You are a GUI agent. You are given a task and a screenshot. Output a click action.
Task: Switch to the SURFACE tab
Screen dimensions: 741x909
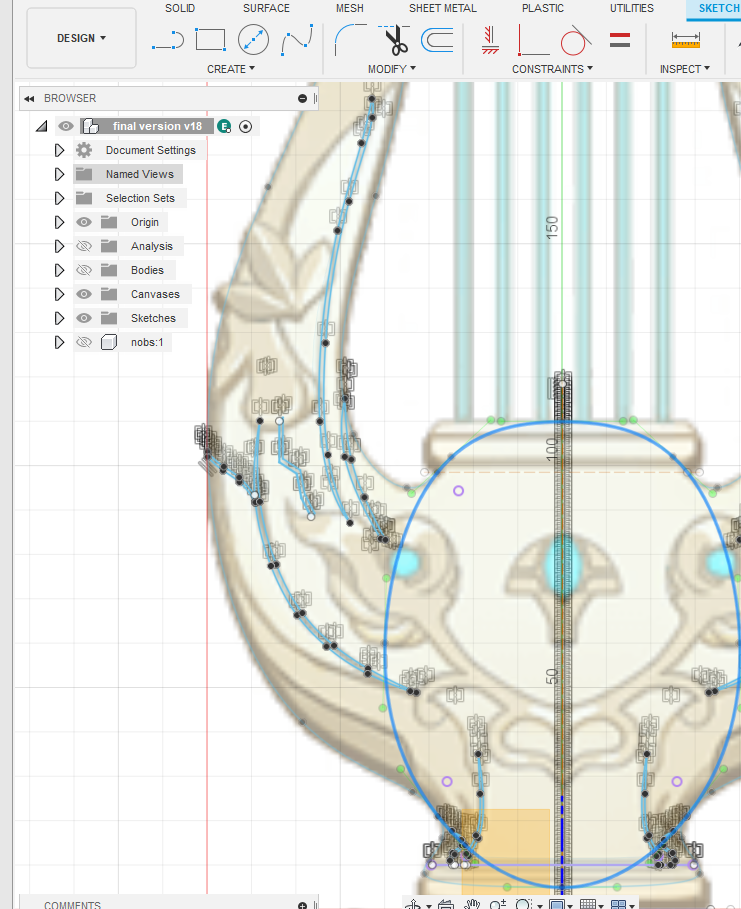[266, 8]
